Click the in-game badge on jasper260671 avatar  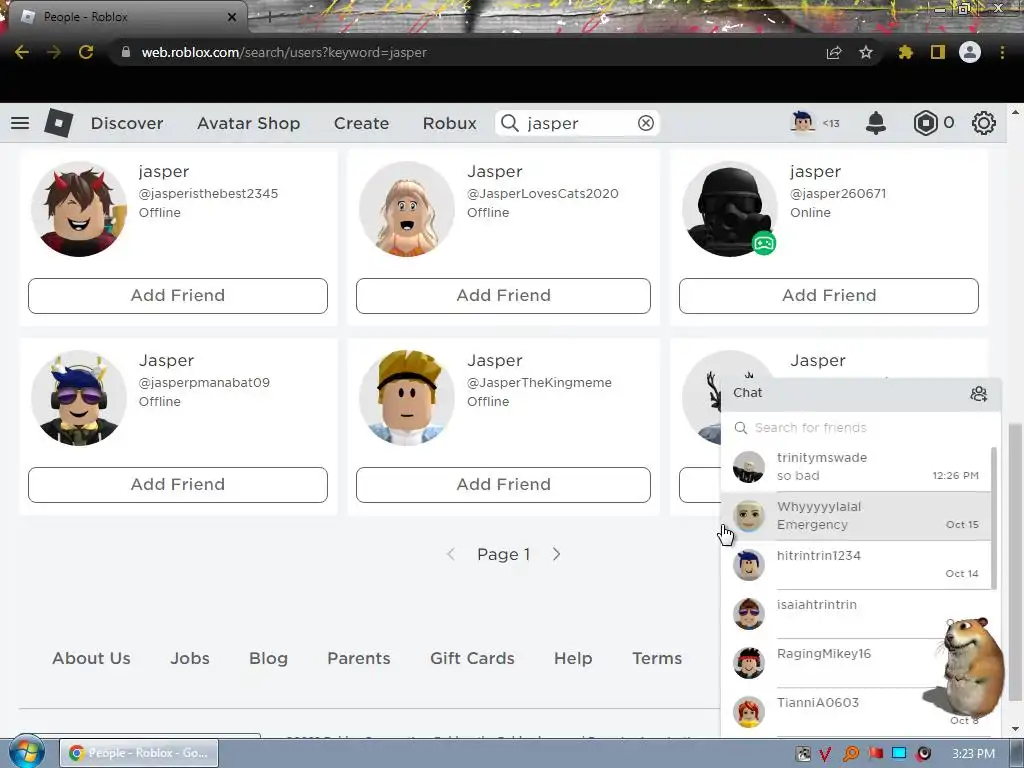(x=763, y=243)
